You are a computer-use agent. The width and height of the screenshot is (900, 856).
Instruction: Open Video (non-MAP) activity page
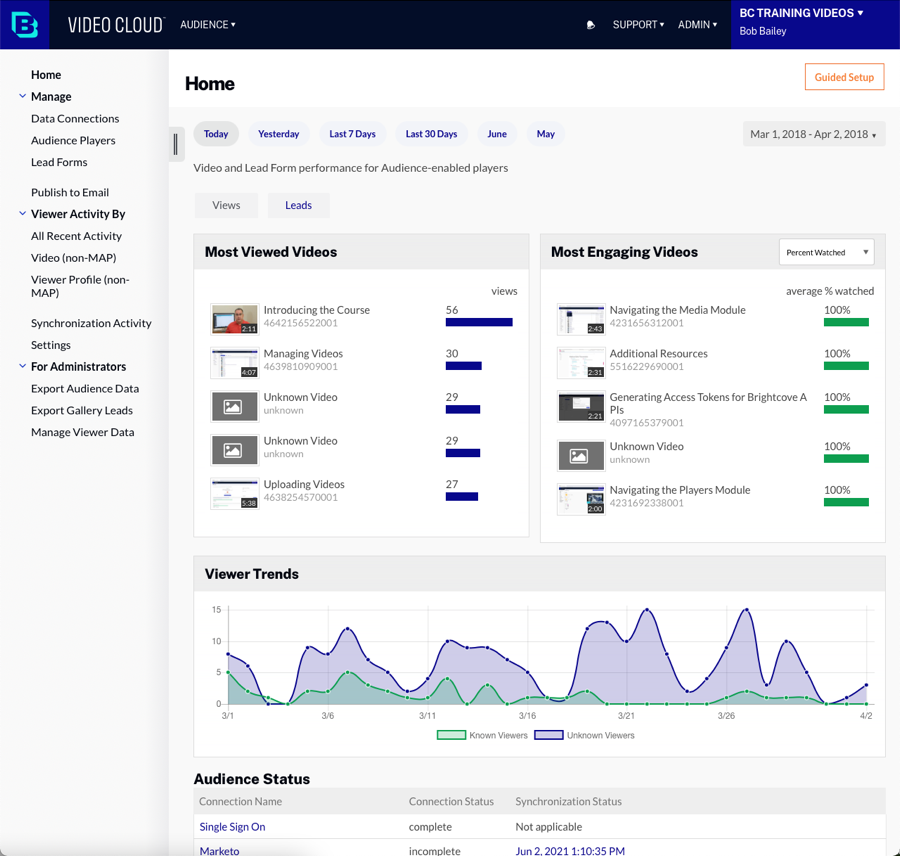point(73,258)
